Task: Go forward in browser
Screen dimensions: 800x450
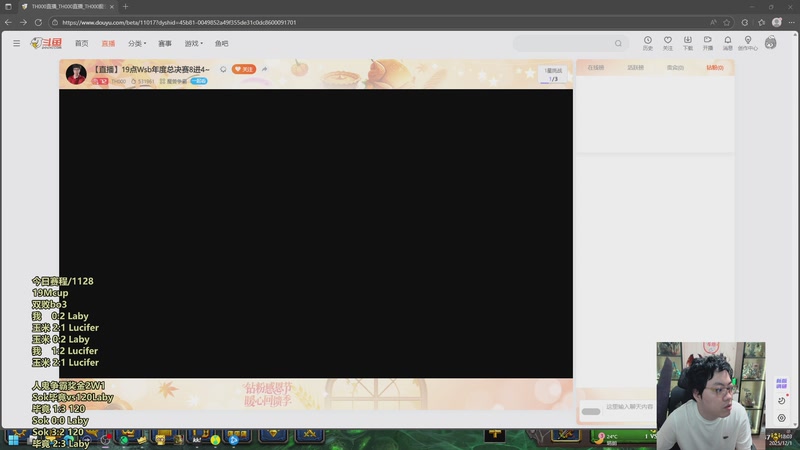Action: (23, 22)
